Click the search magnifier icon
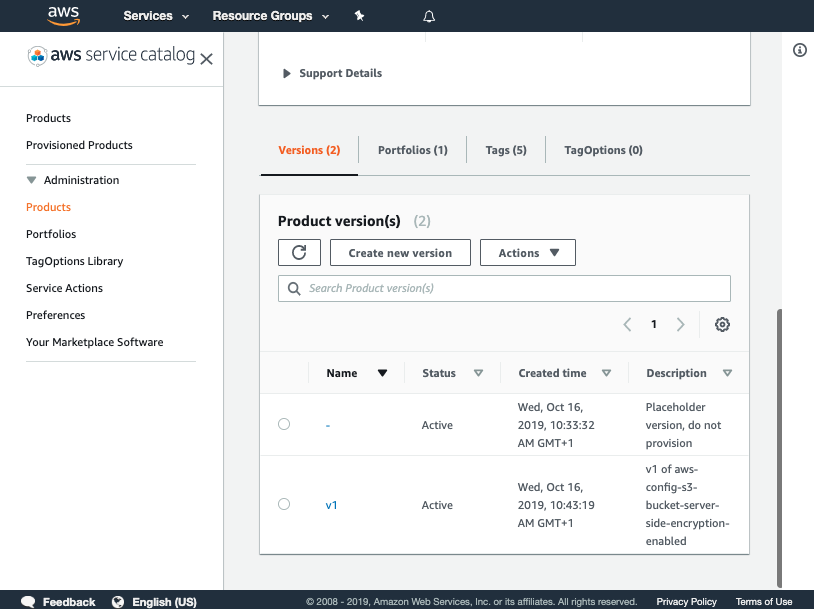This screenshot has width=814, height=609. pos(294,289)
